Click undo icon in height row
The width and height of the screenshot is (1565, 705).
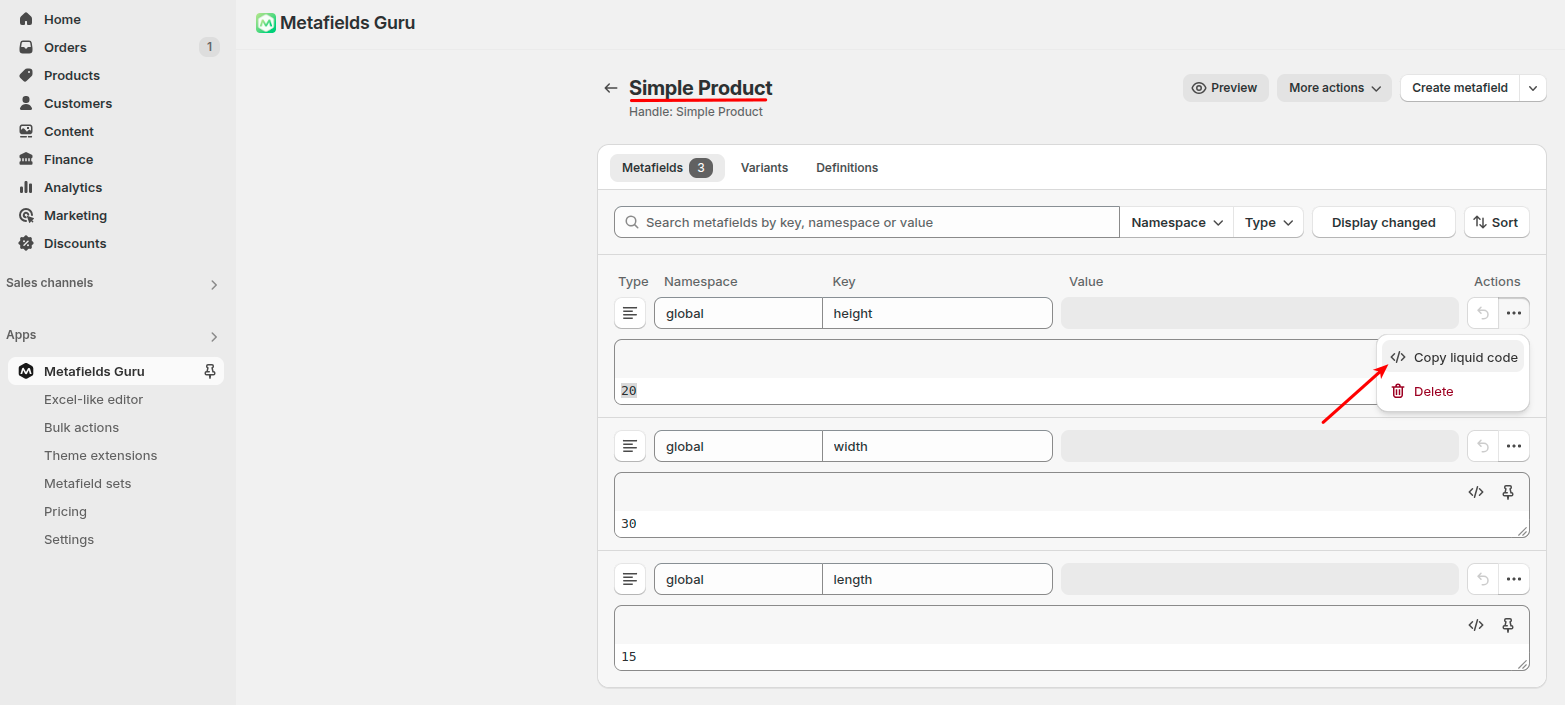(x=1483, y=313)
